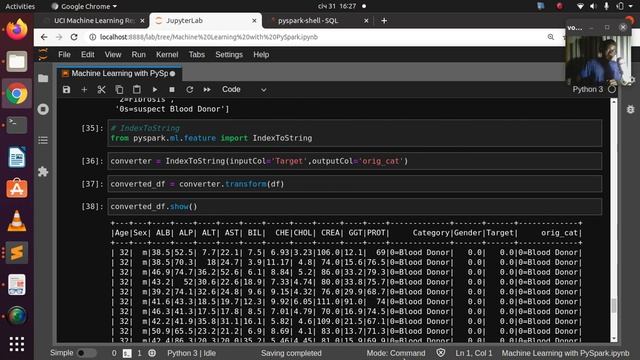
Task: Click the kernel status circle indicator
Action: pos(611,89)
